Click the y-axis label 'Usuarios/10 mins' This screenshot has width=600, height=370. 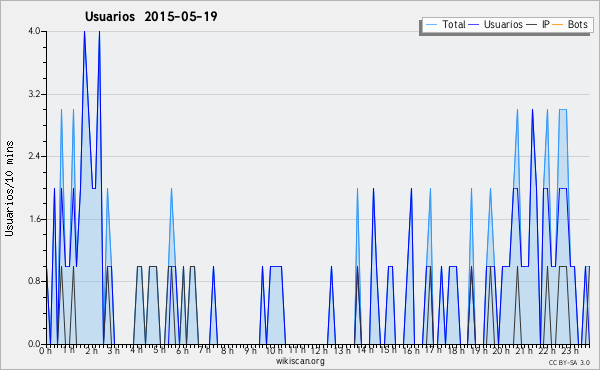pos(10,188)
